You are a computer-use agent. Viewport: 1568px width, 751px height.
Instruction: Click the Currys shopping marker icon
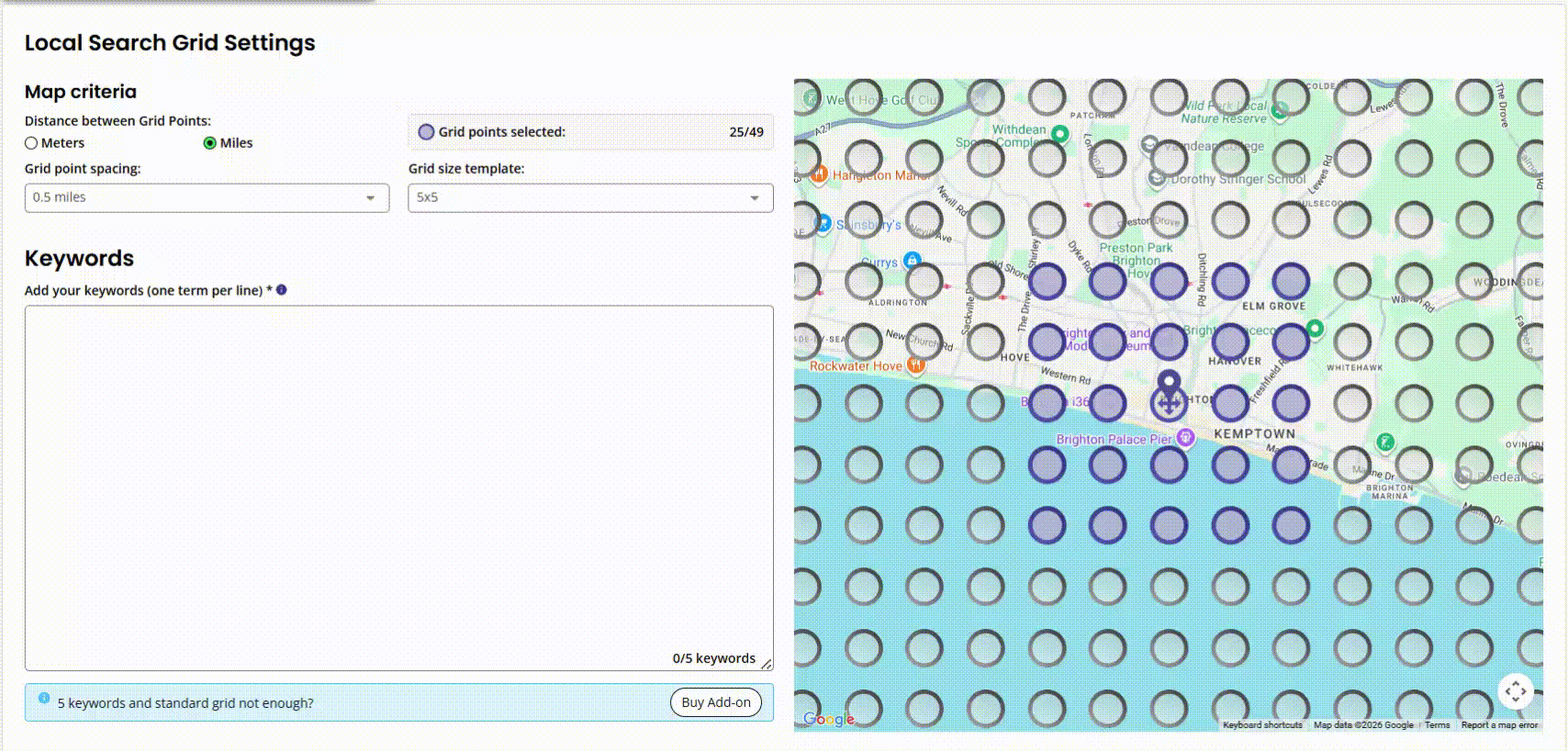point(912,260)
